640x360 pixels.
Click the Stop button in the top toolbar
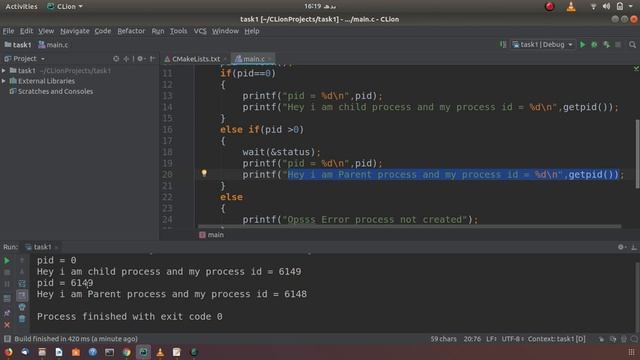tap(618, 44)
